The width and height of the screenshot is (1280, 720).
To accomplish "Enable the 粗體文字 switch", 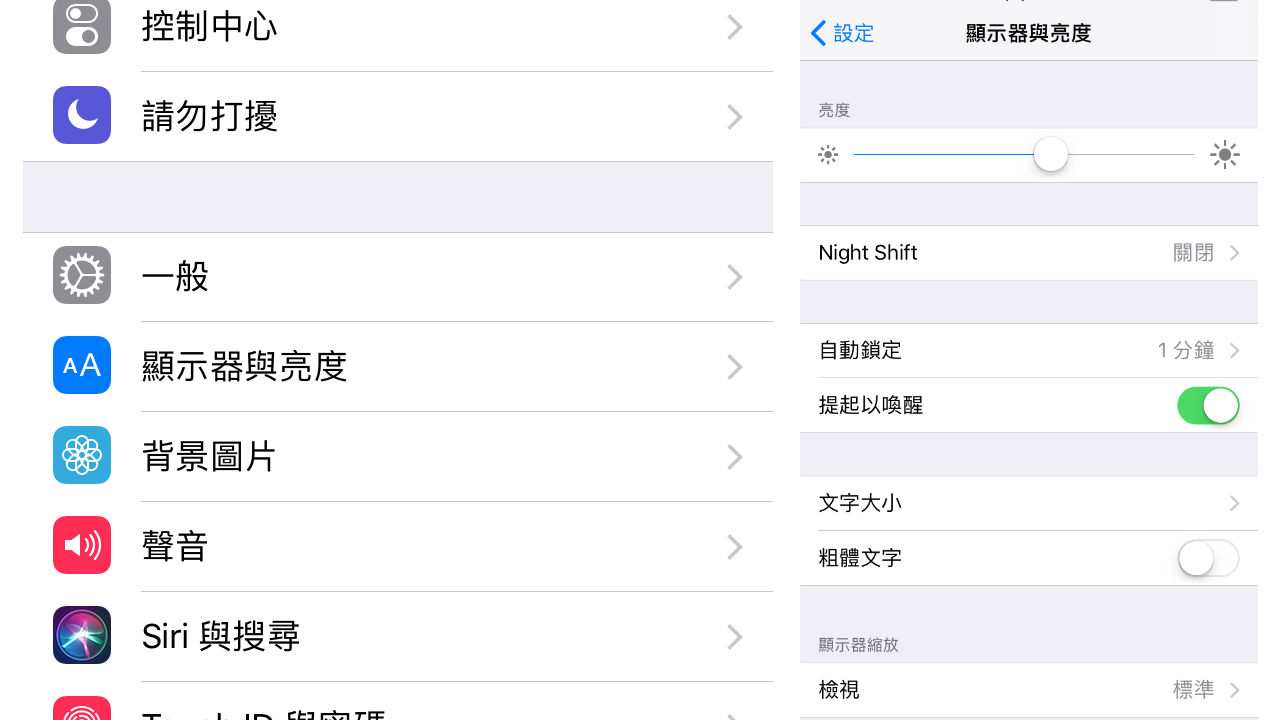I will pos(1208,558).
